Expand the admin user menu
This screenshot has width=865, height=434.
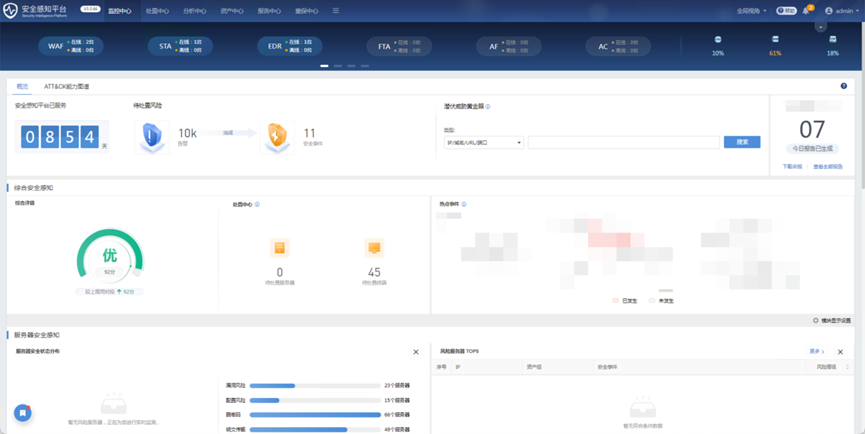[x=843, y=11]
